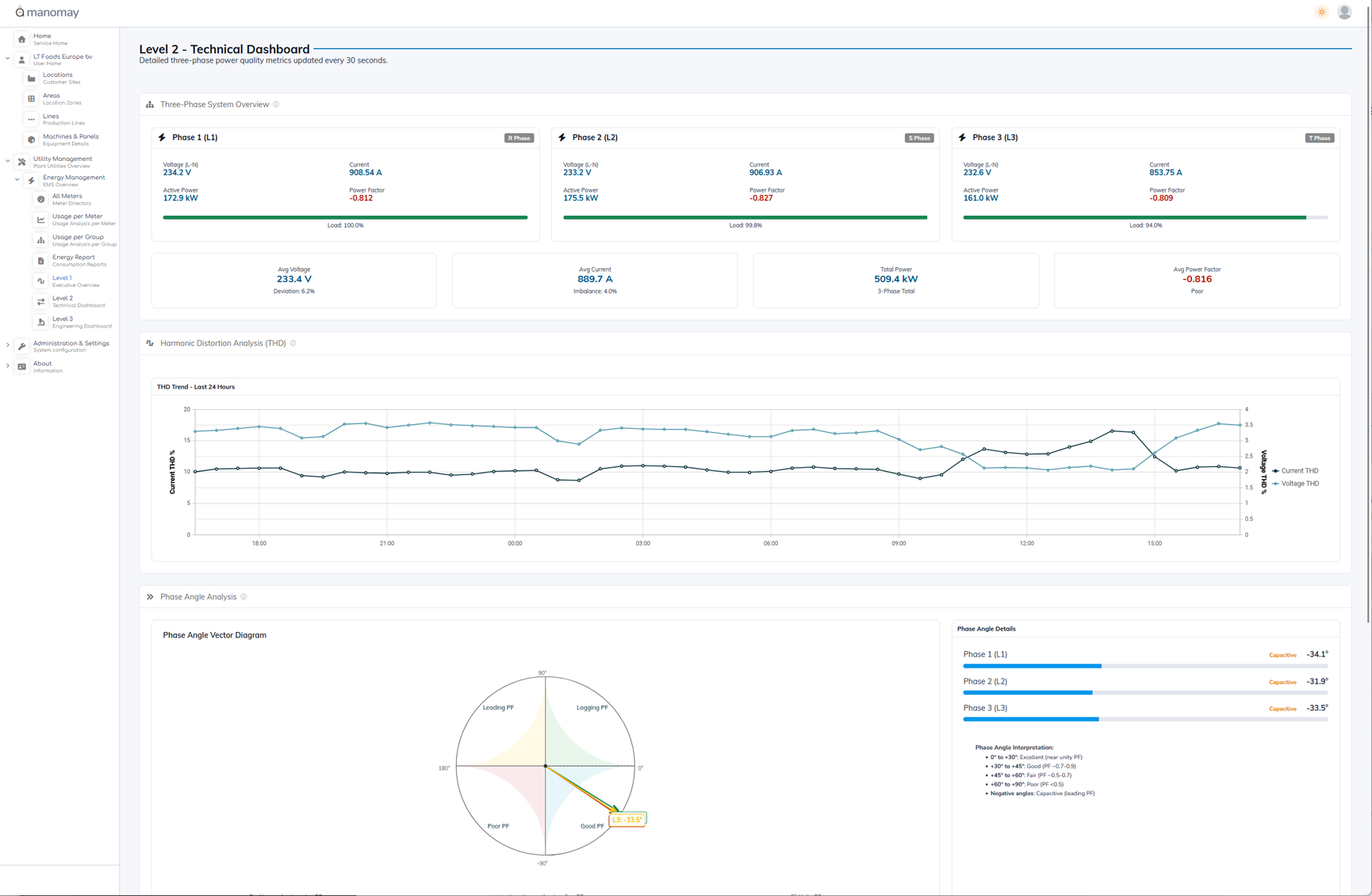The width and height of the screenshot is (1372, 896).
Task: Click info icon beside Three-Phase System Overview
Action: pos(276,105)
